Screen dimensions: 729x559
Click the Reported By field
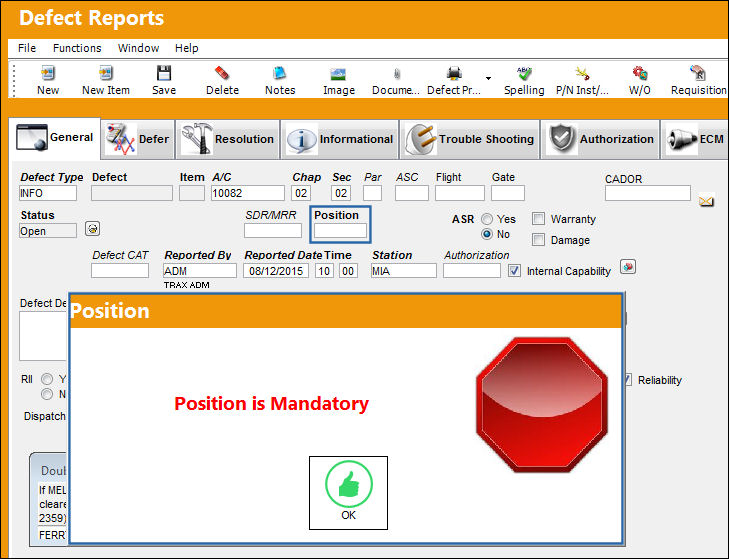(x=200, y=271)
